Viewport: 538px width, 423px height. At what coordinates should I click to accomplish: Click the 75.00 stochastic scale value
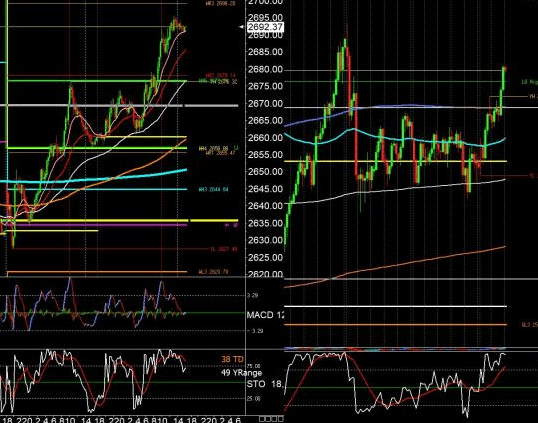253,366
